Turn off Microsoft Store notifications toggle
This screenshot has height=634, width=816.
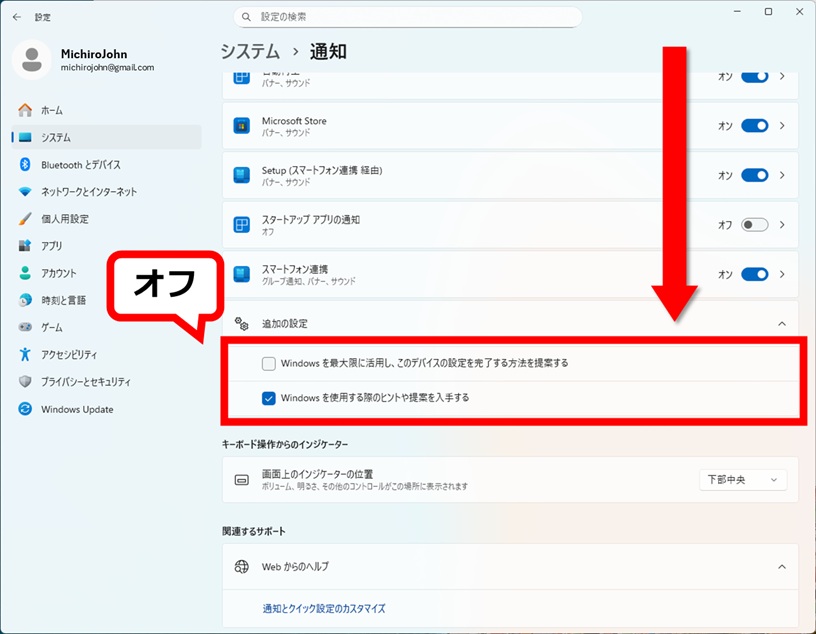coord(754,126)
